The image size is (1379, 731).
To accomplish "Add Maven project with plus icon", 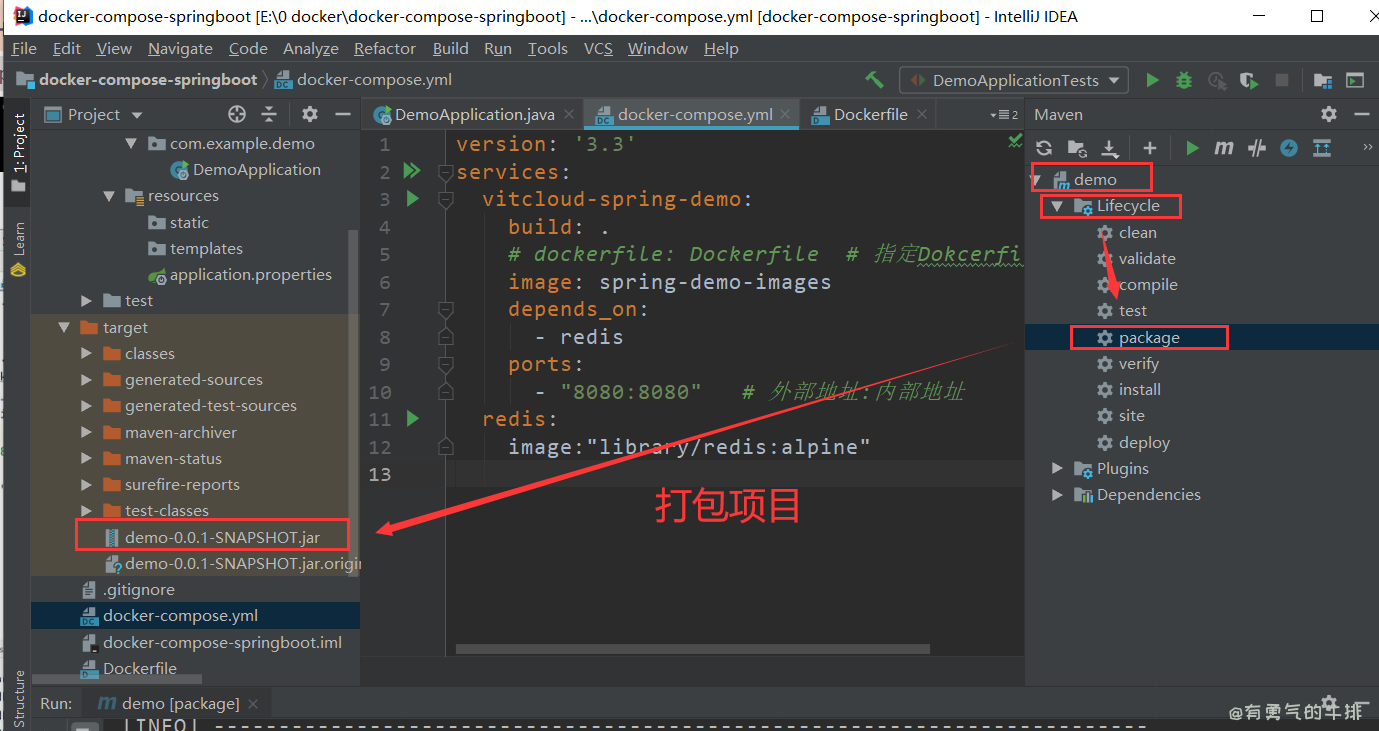I will tap(1150, 148).
